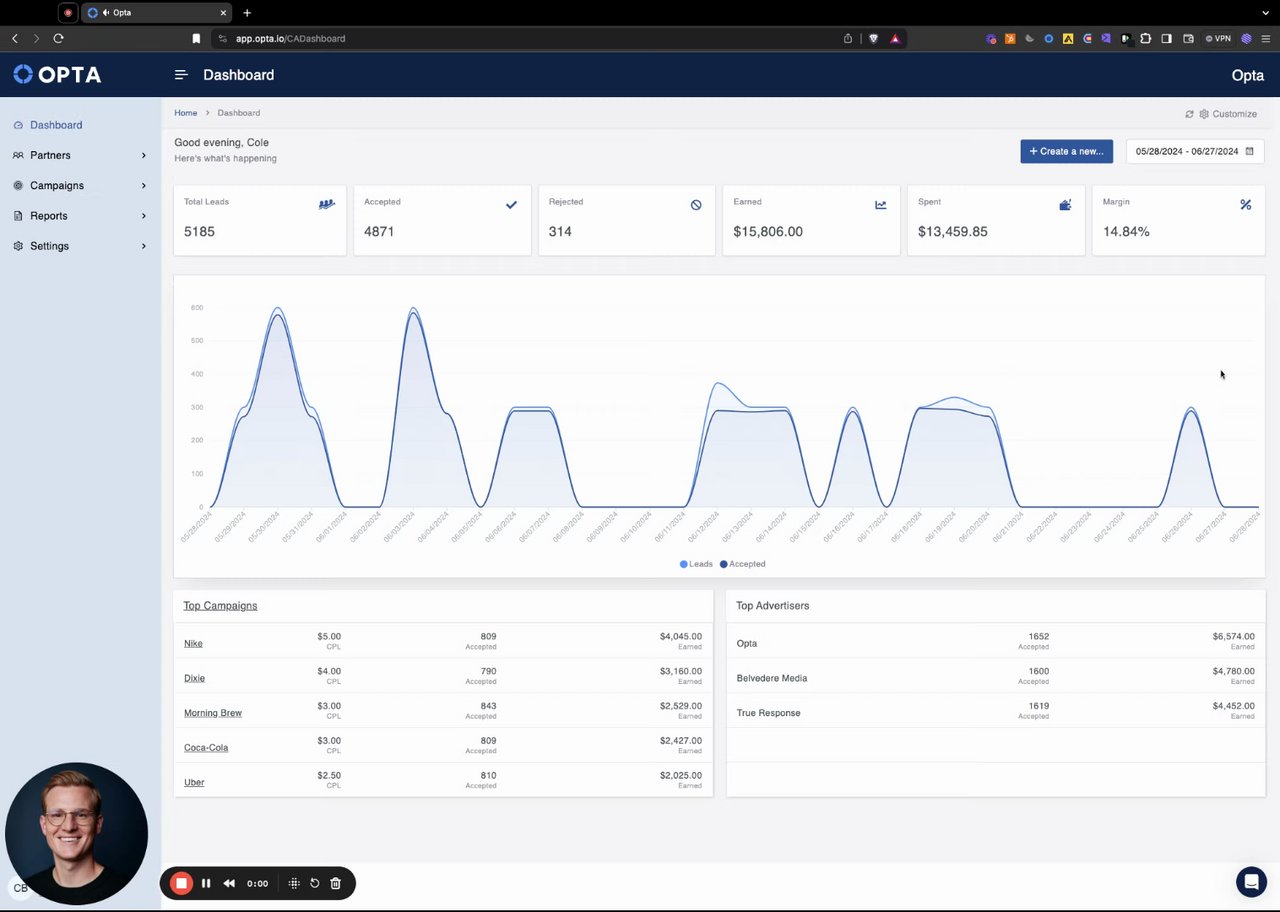Expand the Campaigns sidebar menu
This screenshot has width=1280, height=912.
coord(80,185)
